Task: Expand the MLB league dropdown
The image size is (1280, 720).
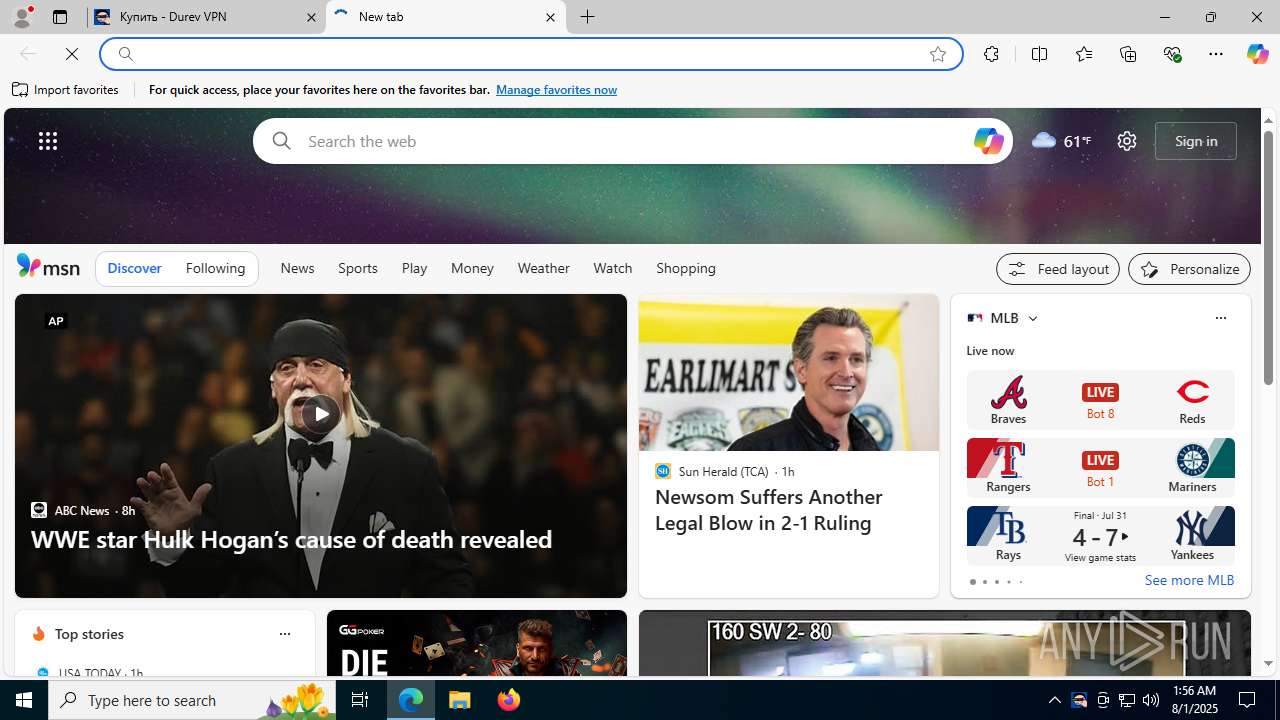Action: click(1032, 318)
